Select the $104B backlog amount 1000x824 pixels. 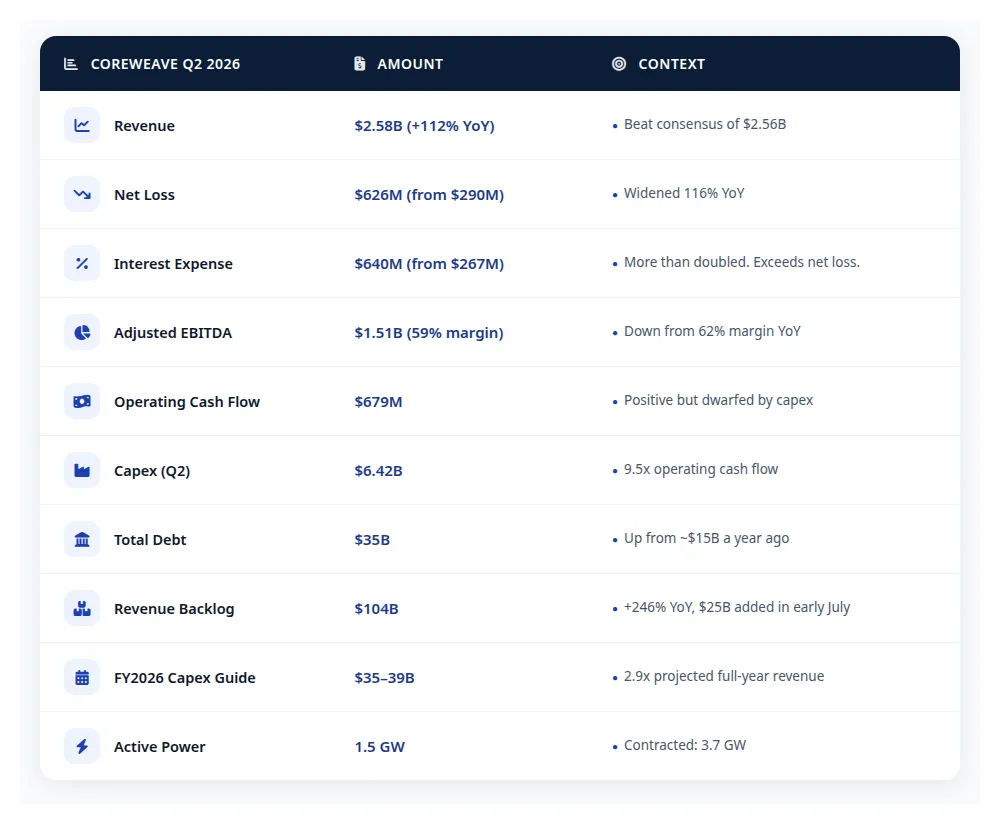click(x=376, y=608)
